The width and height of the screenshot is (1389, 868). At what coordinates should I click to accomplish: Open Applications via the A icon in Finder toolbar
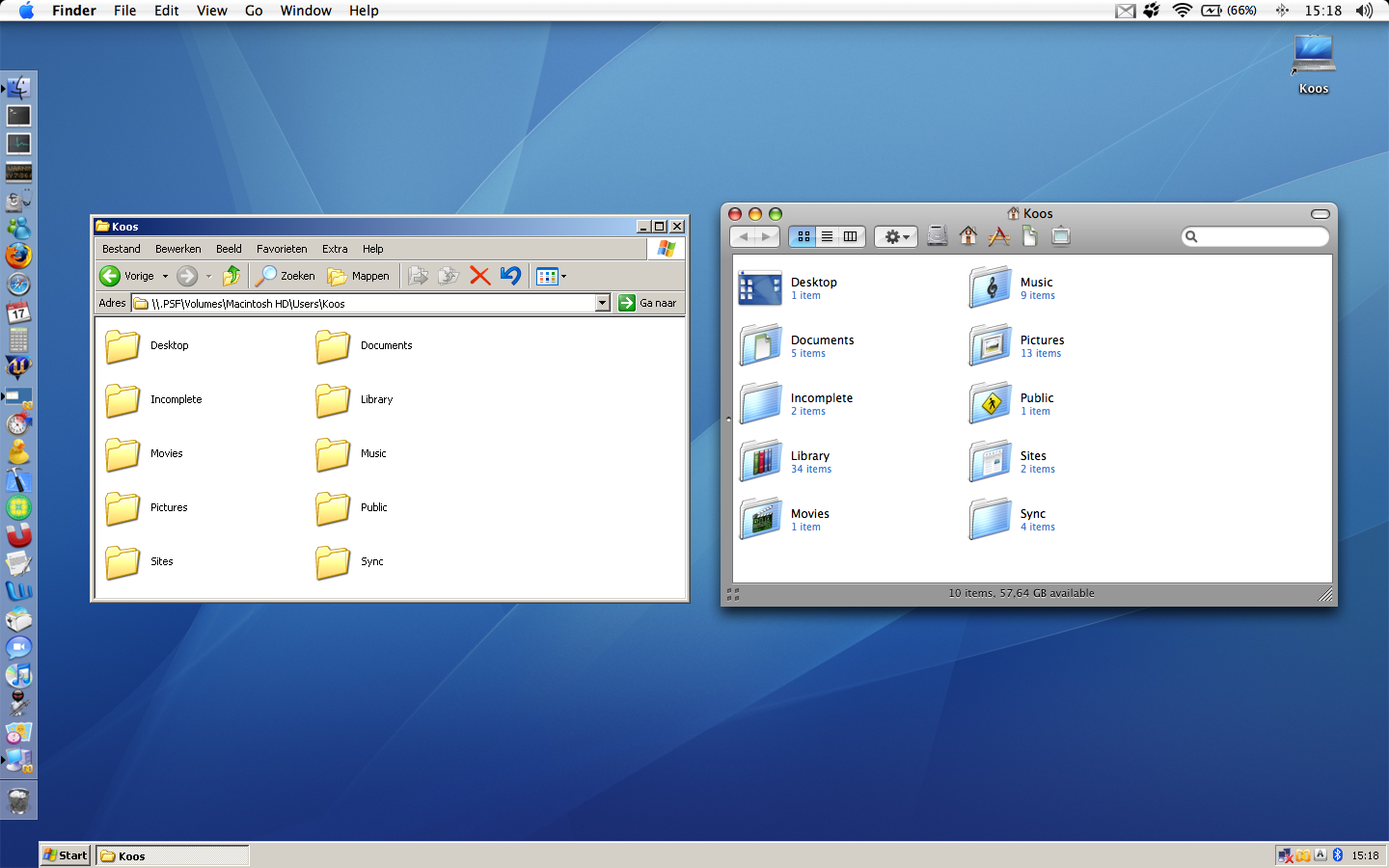click(x=1000, y=236)
